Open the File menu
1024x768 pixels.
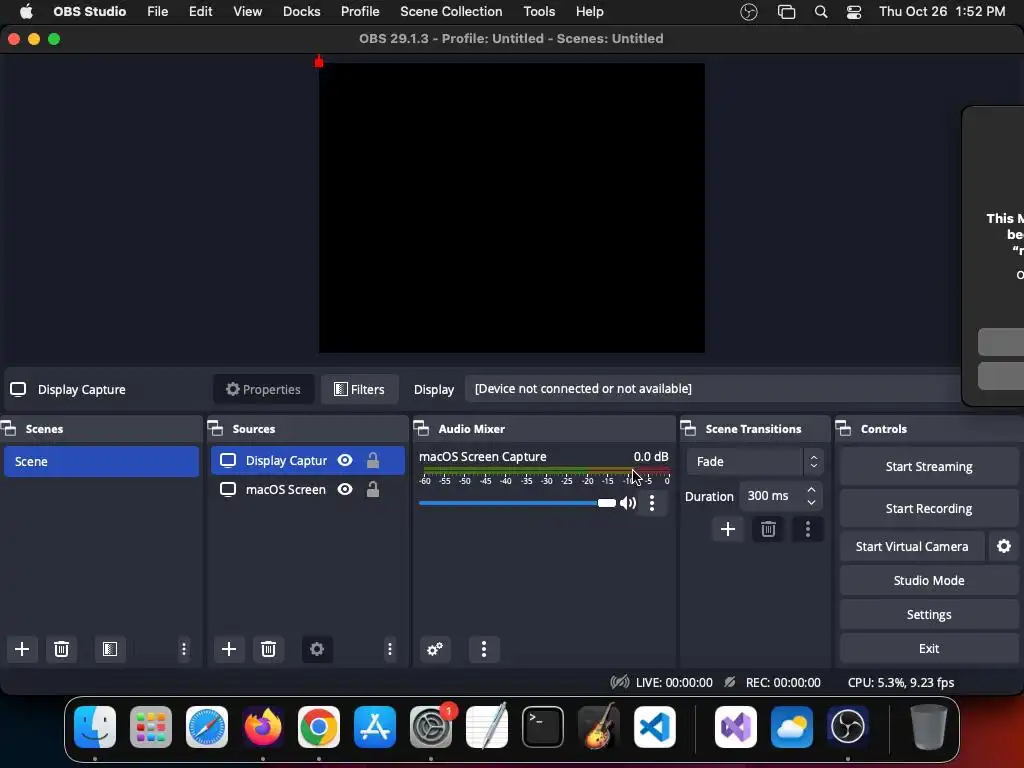157,12
